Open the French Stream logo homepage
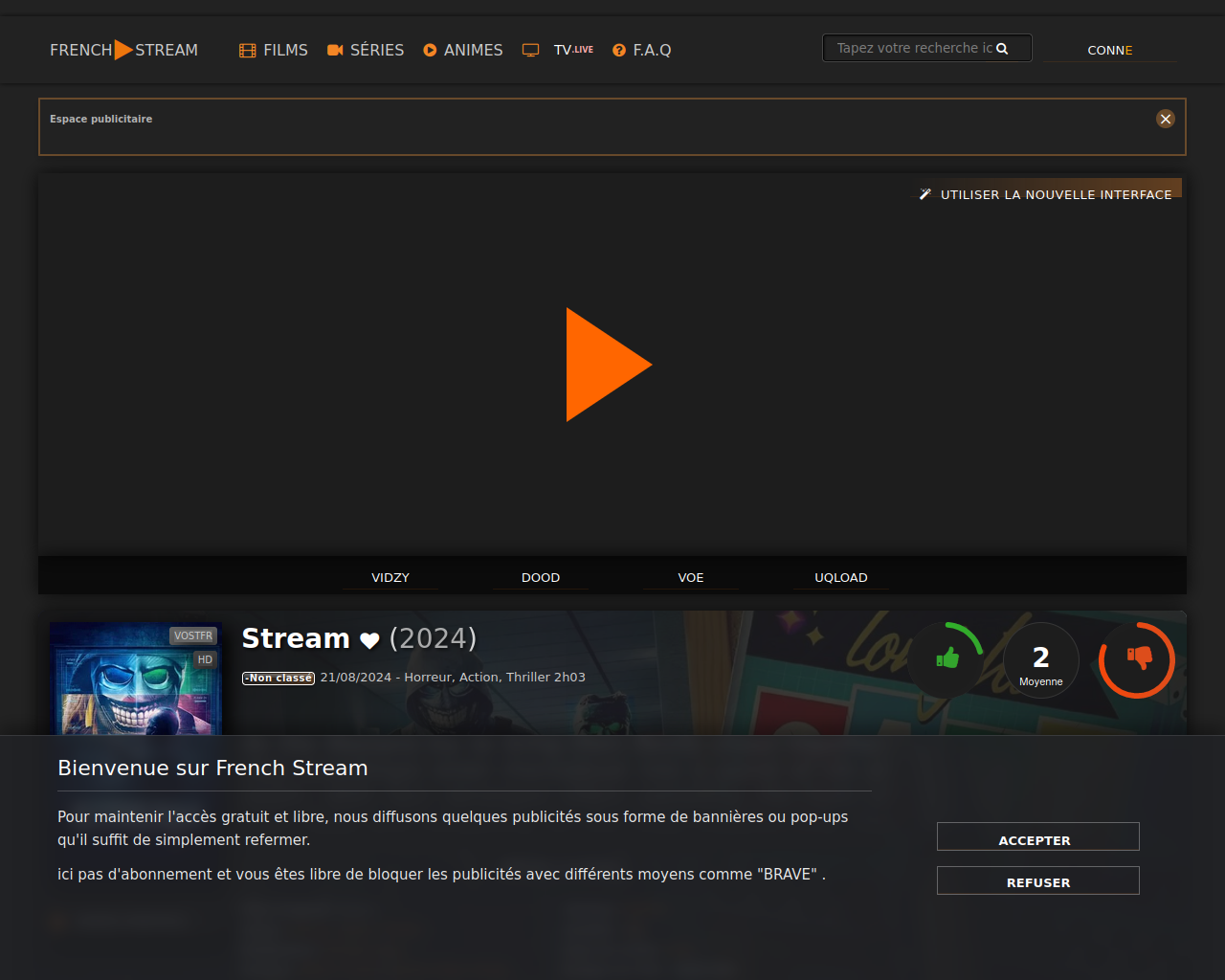 123,50
